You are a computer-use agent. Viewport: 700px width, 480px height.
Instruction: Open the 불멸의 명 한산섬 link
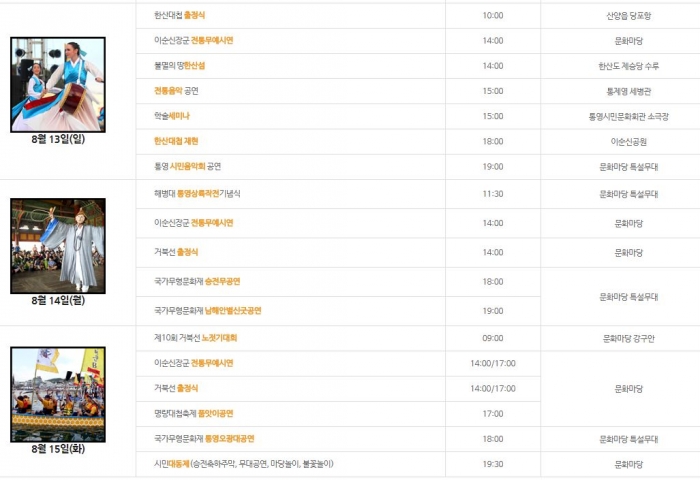[x=194, y=66]
